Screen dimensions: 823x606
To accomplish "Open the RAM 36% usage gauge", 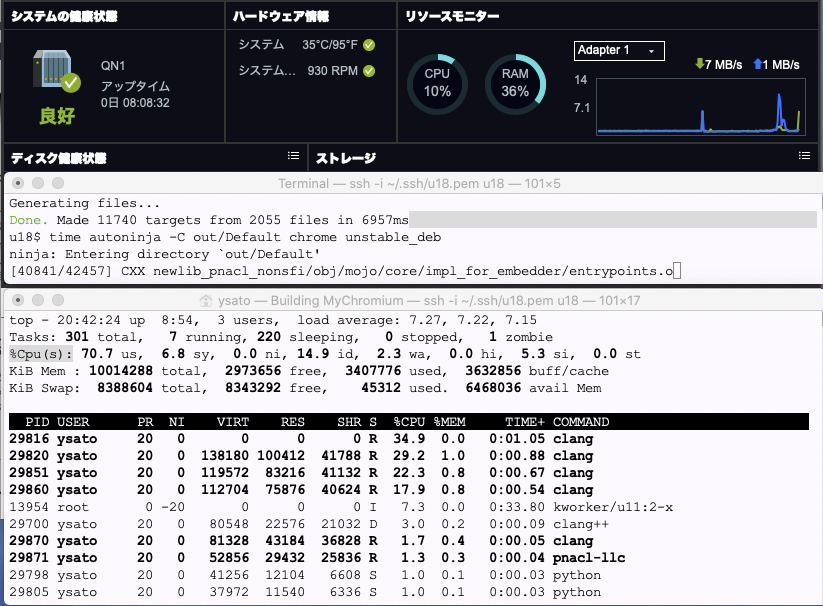I will coord(514,83).
